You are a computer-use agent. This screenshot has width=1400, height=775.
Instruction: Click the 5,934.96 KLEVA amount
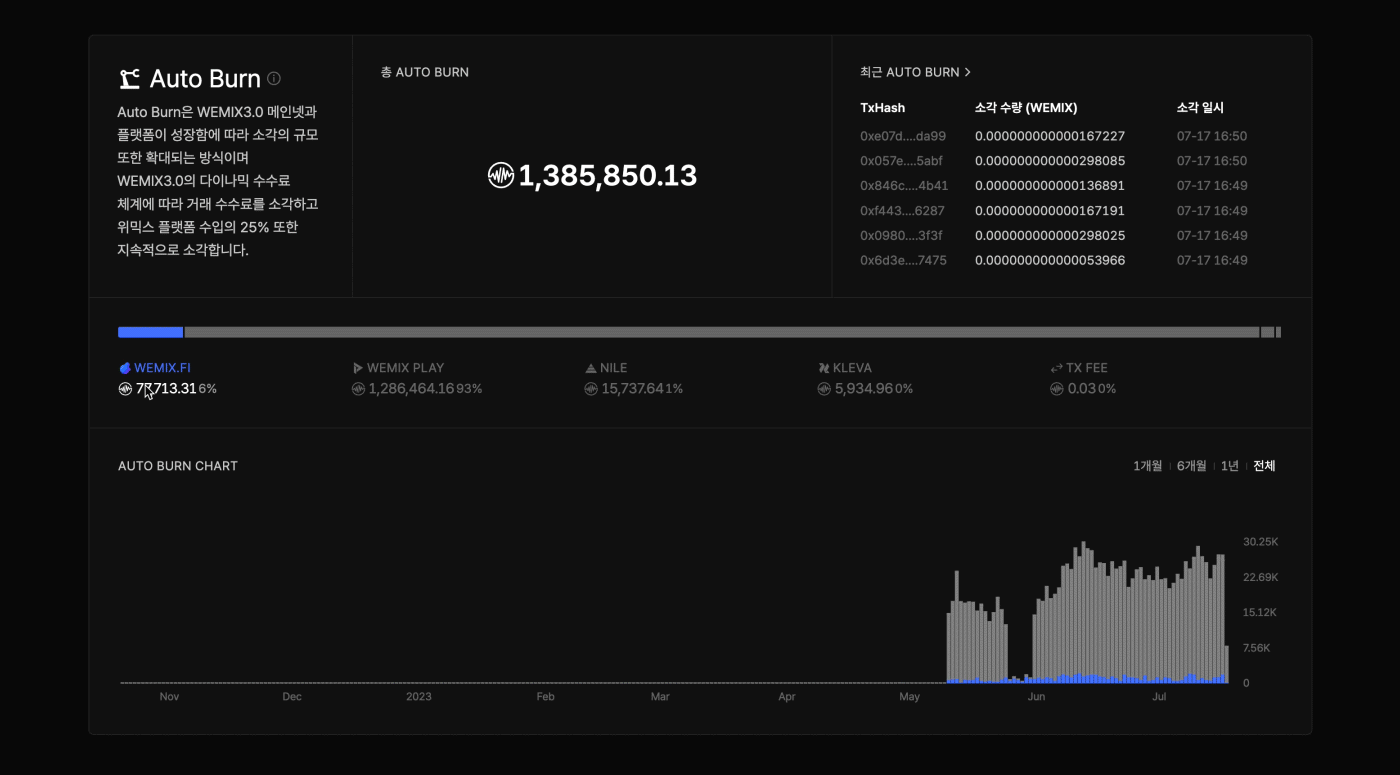pyautogui.click(x=864, y=389)
